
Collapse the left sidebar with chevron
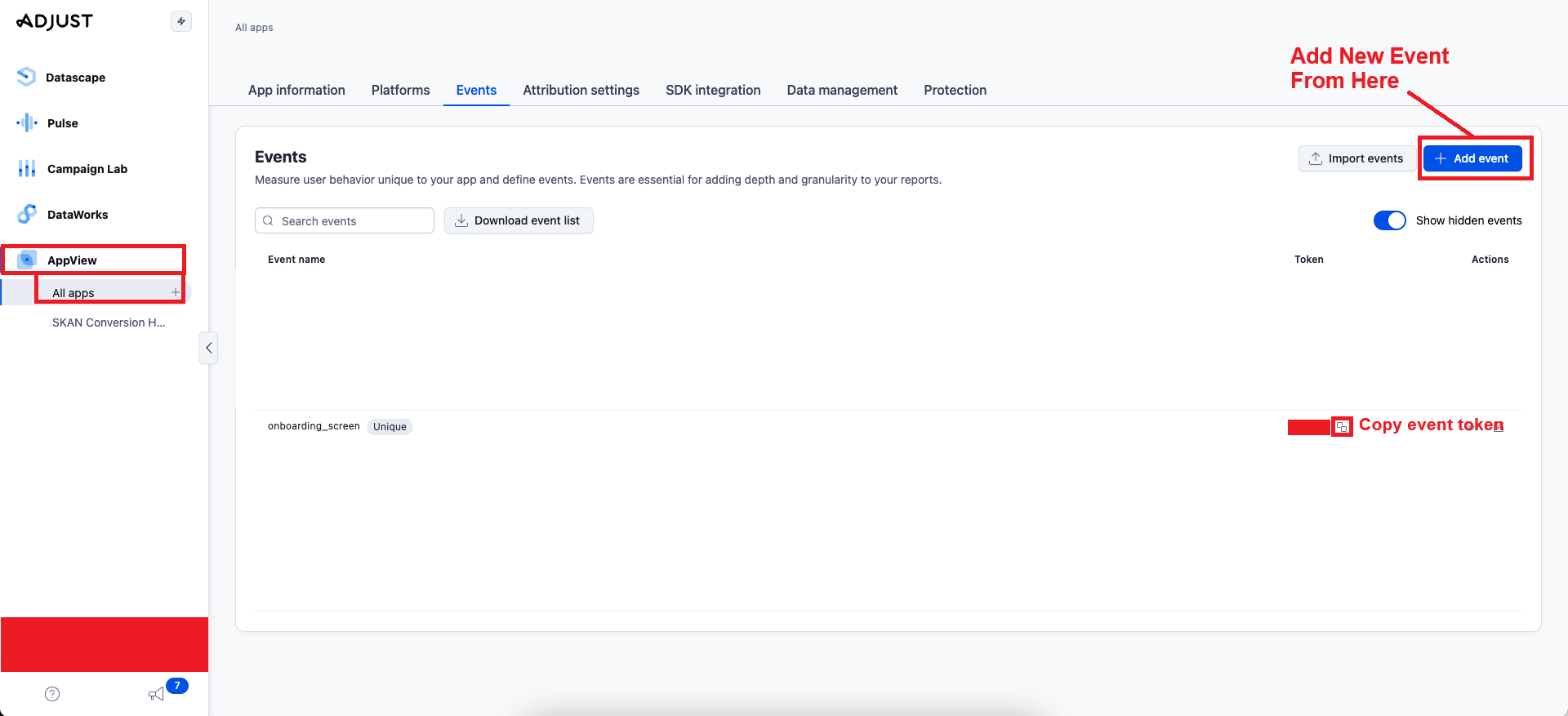coord(208,348)
